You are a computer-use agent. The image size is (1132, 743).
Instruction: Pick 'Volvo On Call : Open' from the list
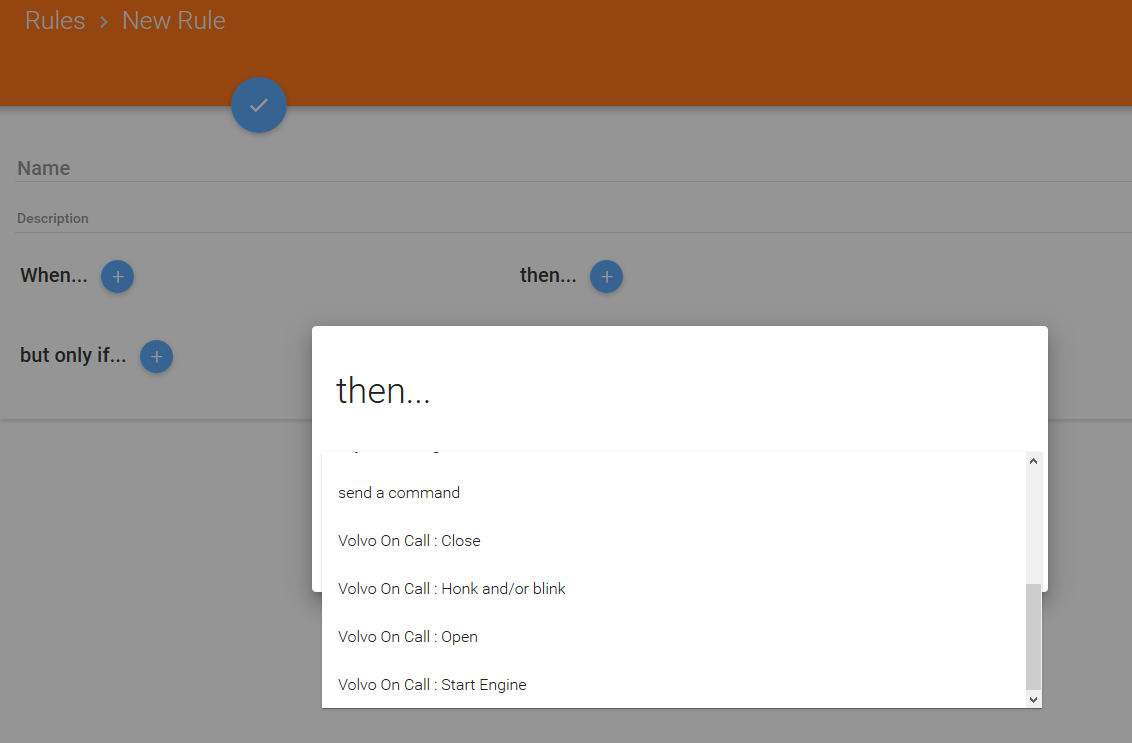point(408,636)
